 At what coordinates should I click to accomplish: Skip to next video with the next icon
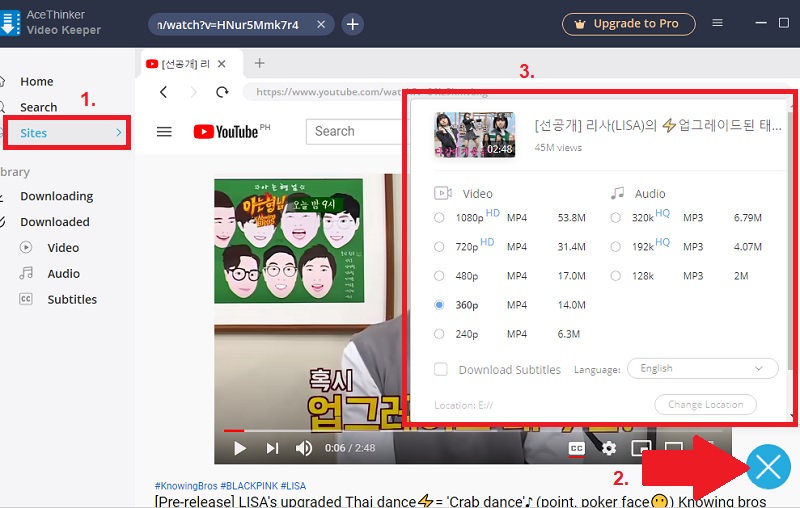click(272, 448)
